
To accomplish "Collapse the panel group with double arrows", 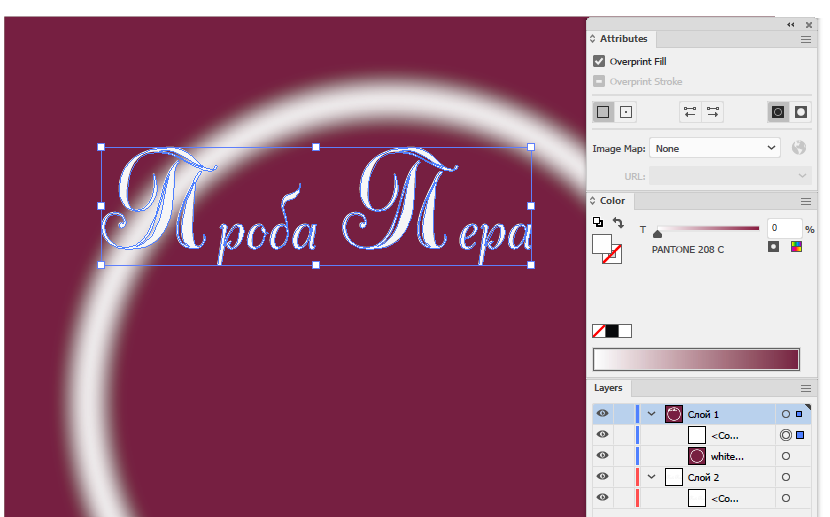I will [790, 24].
